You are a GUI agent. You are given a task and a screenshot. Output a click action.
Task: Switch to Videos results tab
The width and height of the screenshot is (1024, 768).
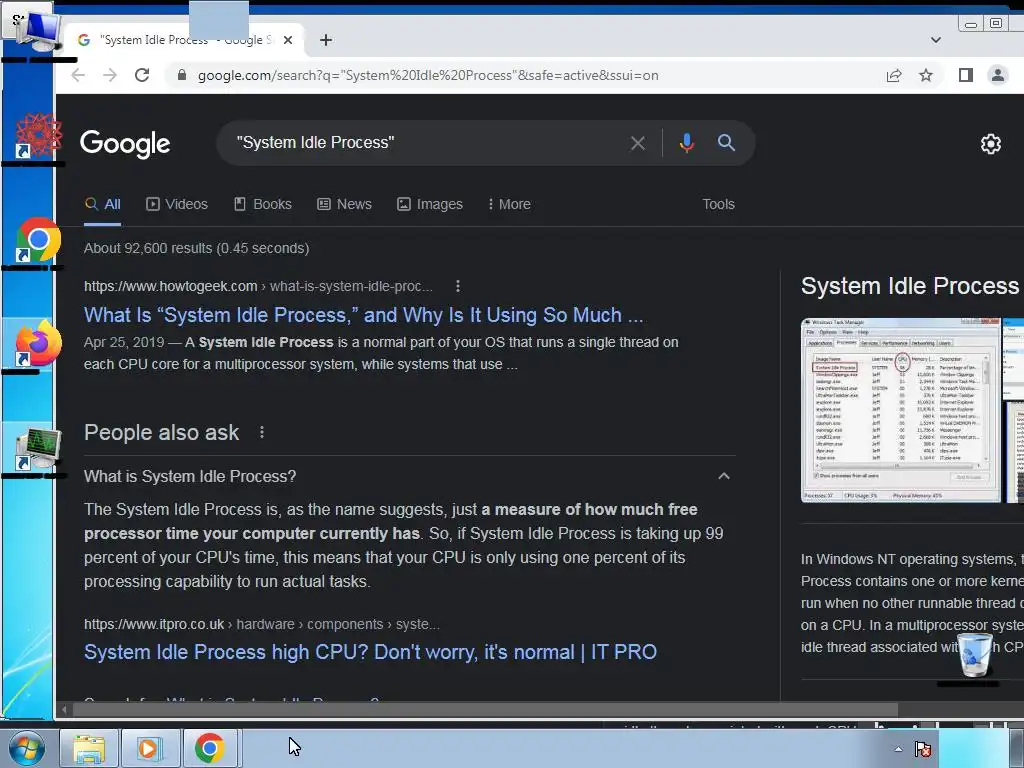tap(177, 204)
